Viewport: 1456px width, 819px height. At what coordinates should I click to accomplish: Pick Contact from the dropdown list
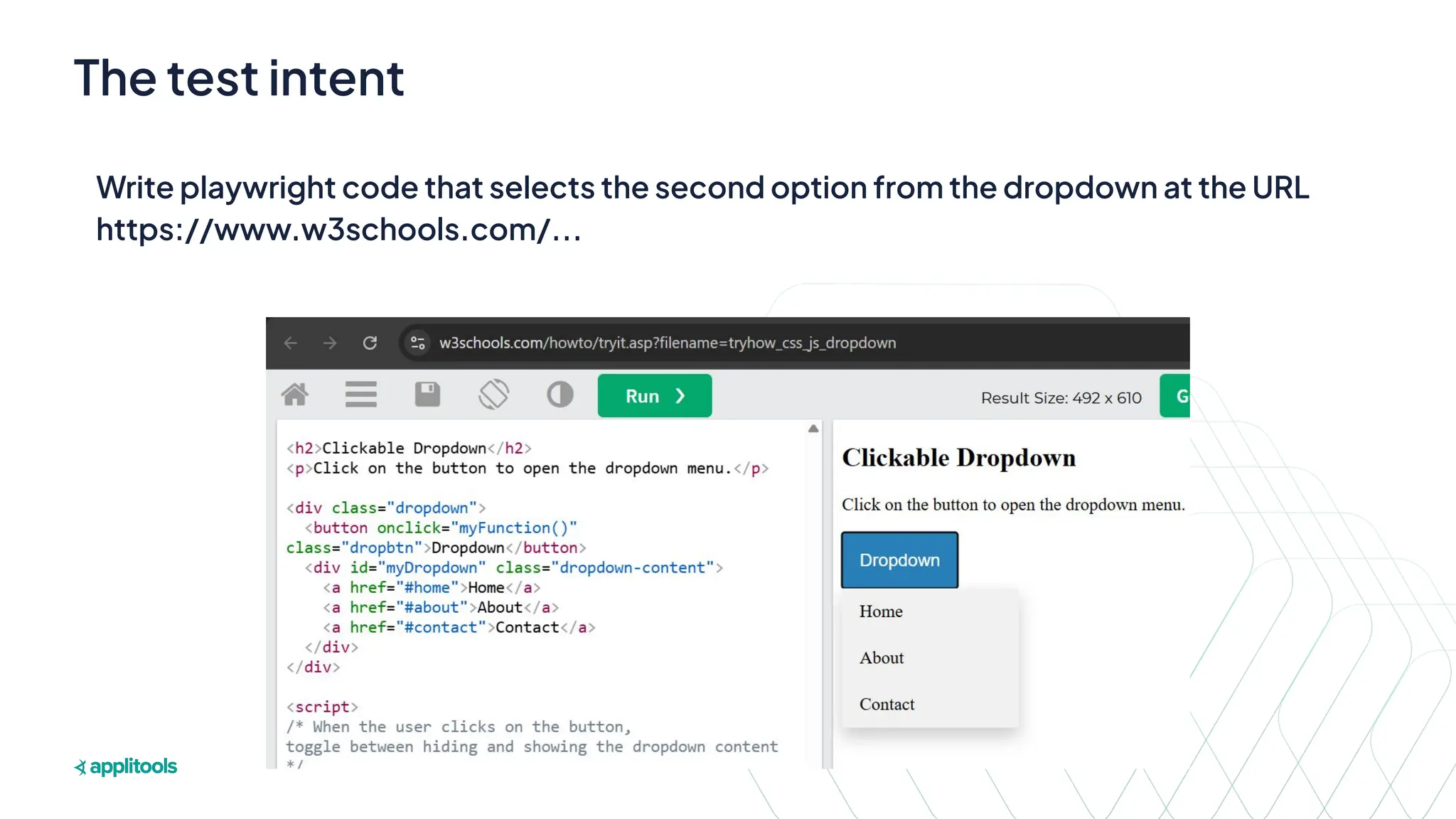tap(931, 704)
